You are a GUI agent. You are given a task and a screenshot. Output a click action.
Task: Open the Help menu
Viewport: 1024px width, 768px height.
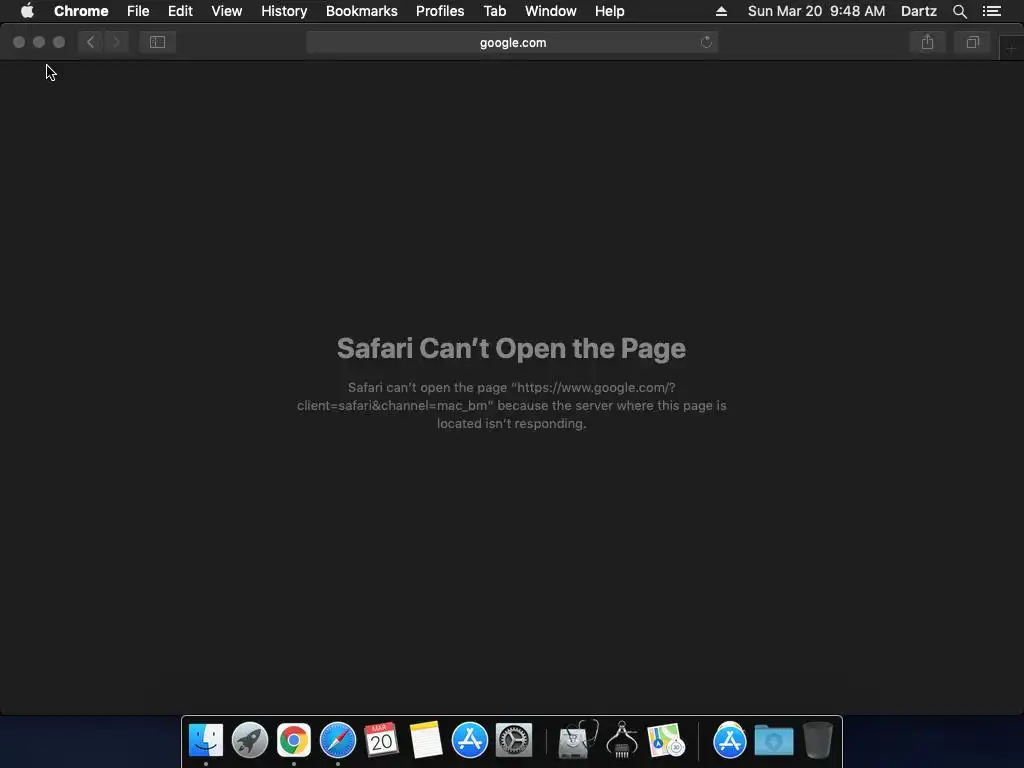609,11
